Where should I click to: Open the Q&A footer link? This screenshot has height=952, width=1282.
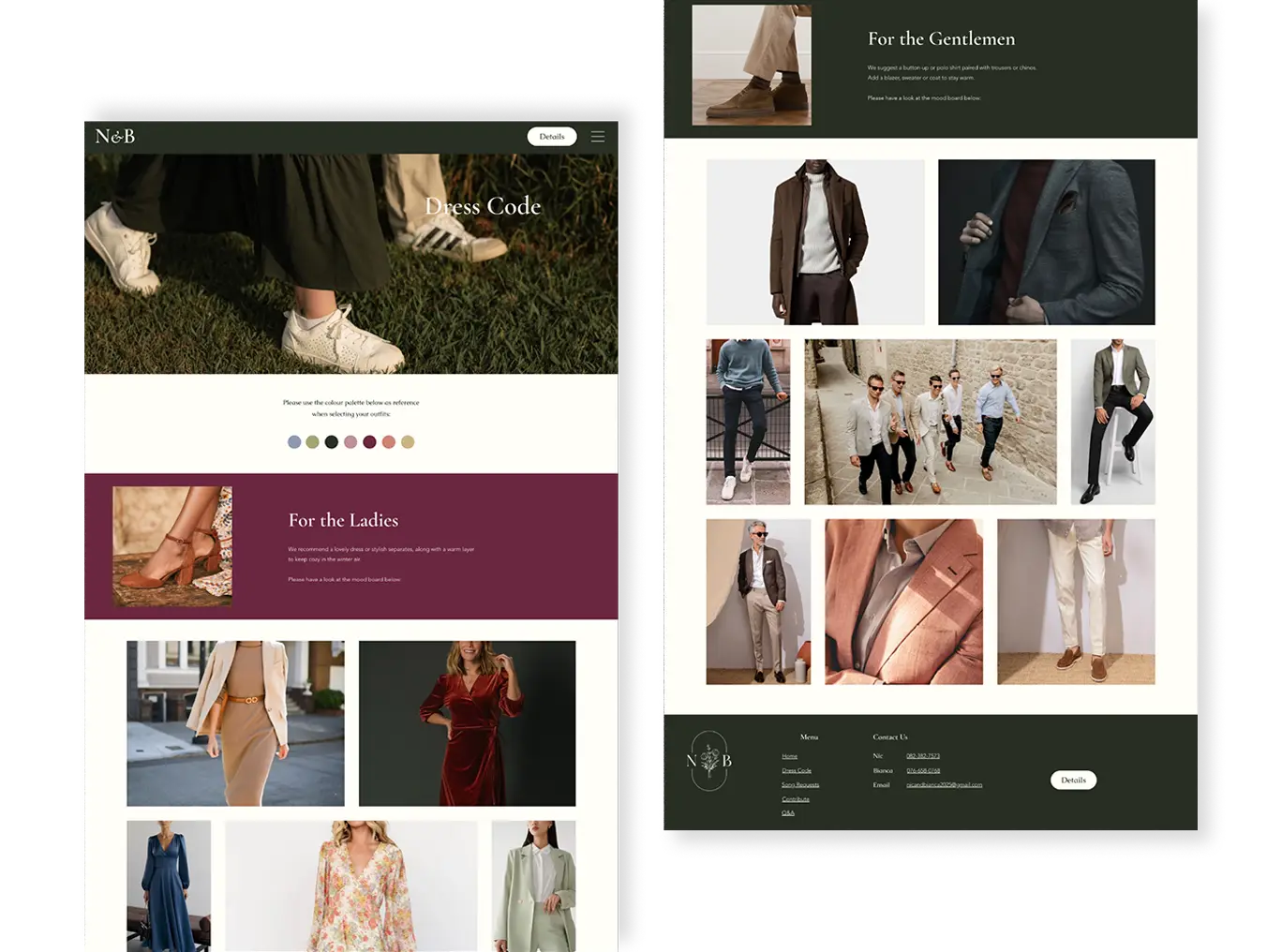788,813
